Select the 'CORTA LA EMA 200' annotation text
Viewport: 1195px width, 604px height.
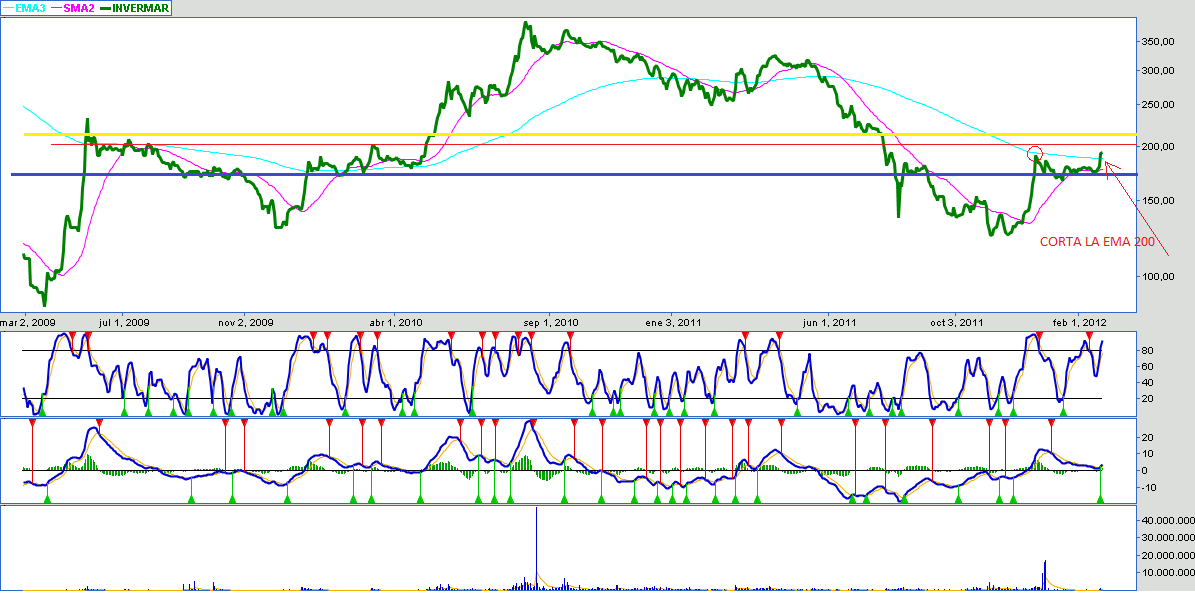(x=1097, y=242)
